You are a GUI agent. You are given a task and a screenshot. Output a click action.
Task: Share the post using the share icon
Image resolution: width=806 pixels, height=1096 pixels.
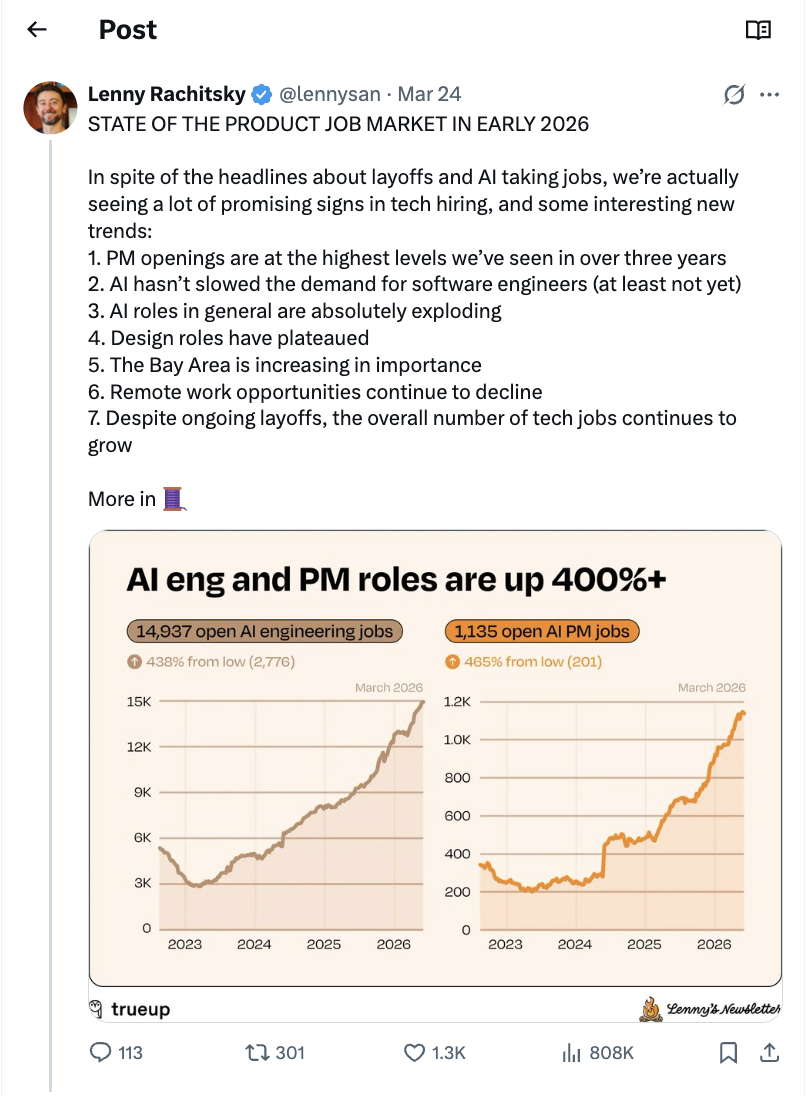tap(769, 1052)
